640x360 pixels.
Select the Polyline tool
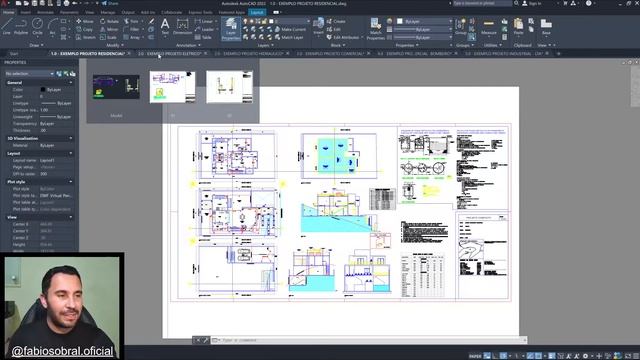pyautogui.click(x=21, y=27)
